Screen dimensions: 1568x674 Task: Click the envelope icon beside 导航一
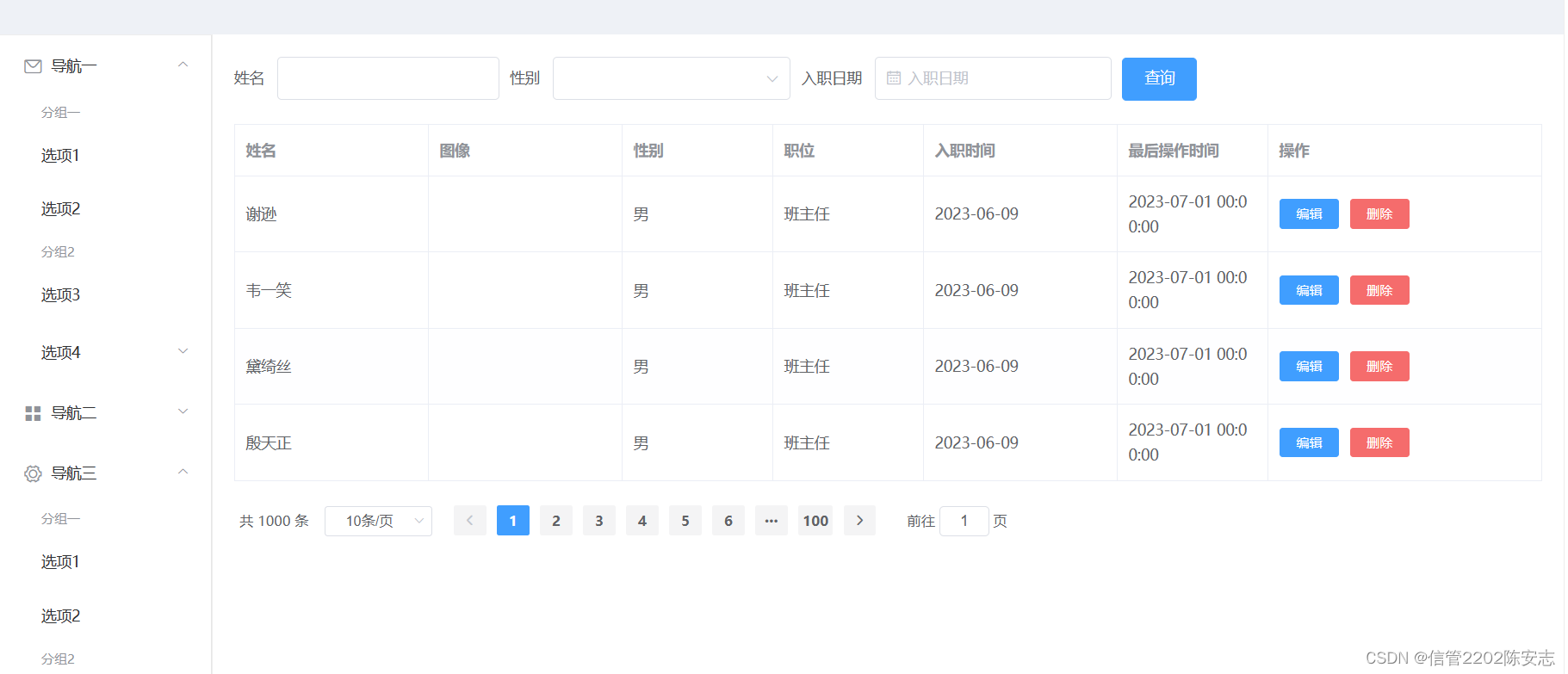[x=33, y=66]
